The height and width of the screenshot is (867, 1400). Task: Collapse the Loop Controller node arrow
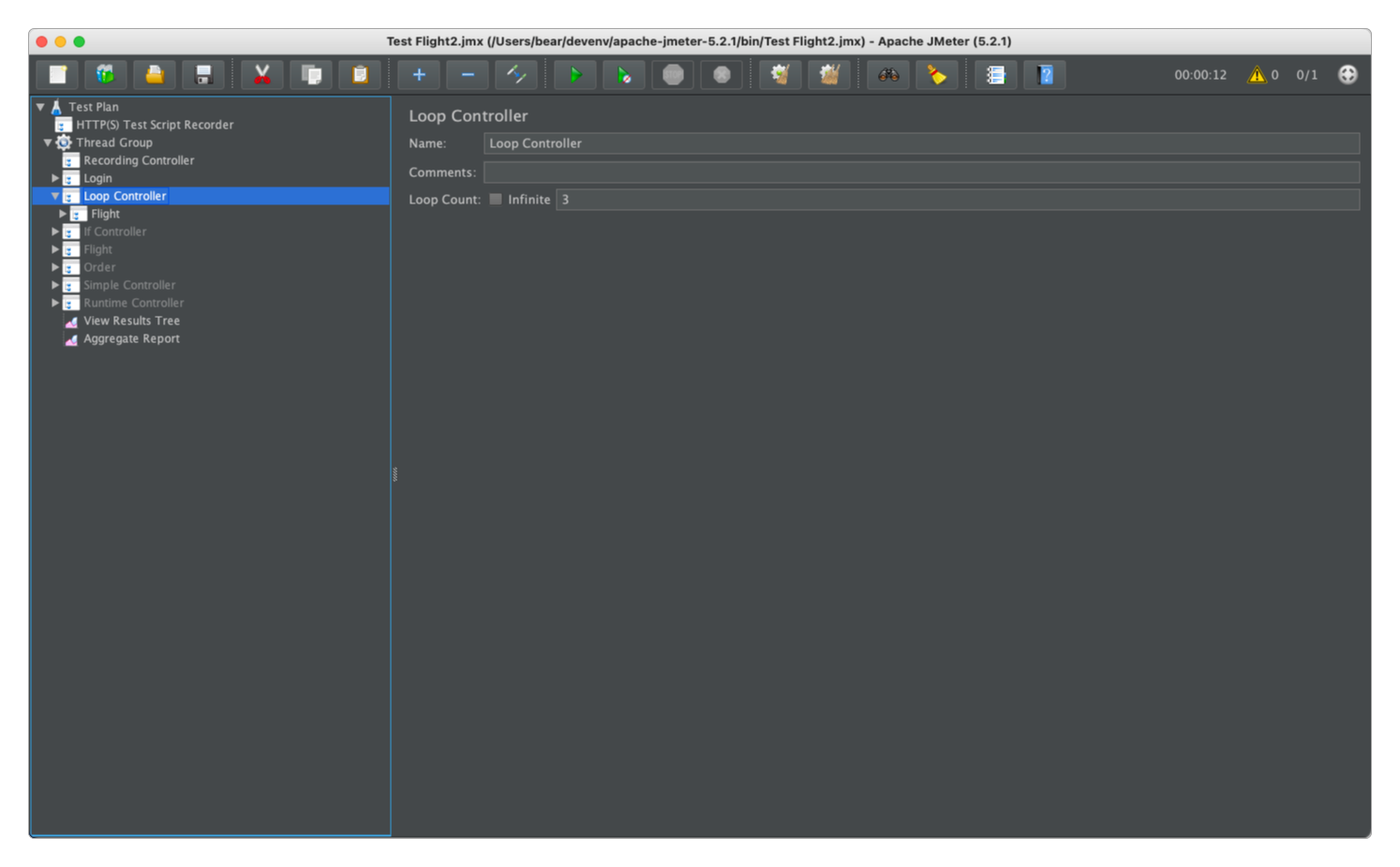click(55, 196)
